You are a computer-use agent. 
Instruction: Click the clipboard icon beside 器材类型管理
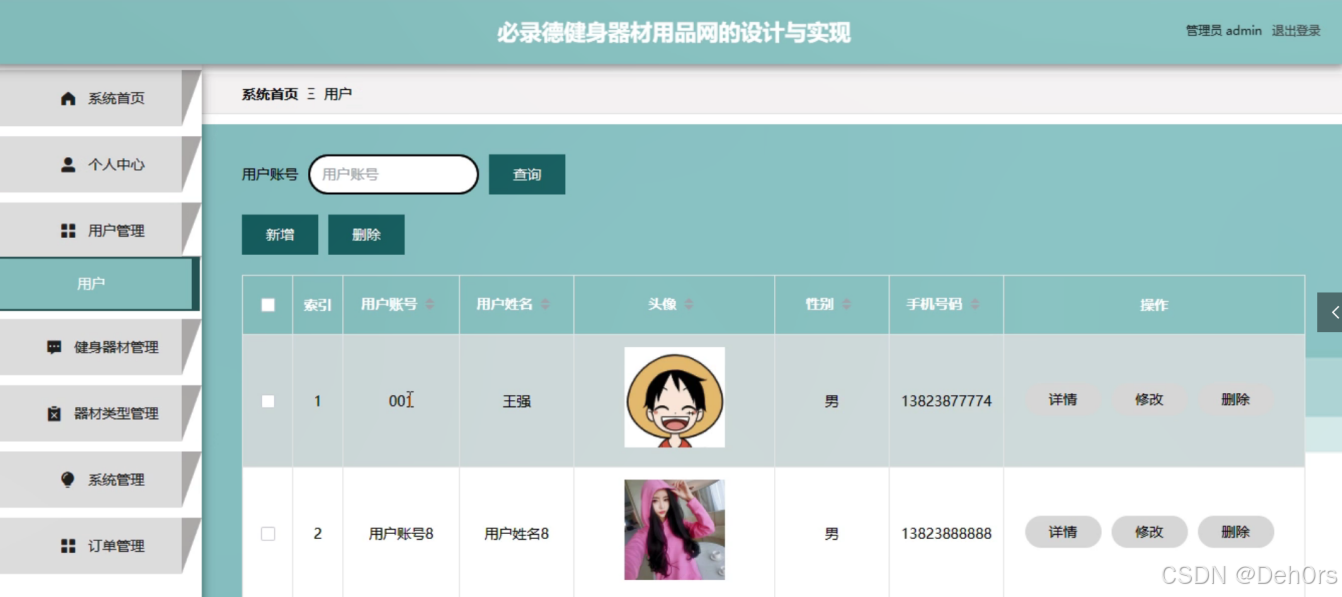pyautogui.click(x=54, y=413)
